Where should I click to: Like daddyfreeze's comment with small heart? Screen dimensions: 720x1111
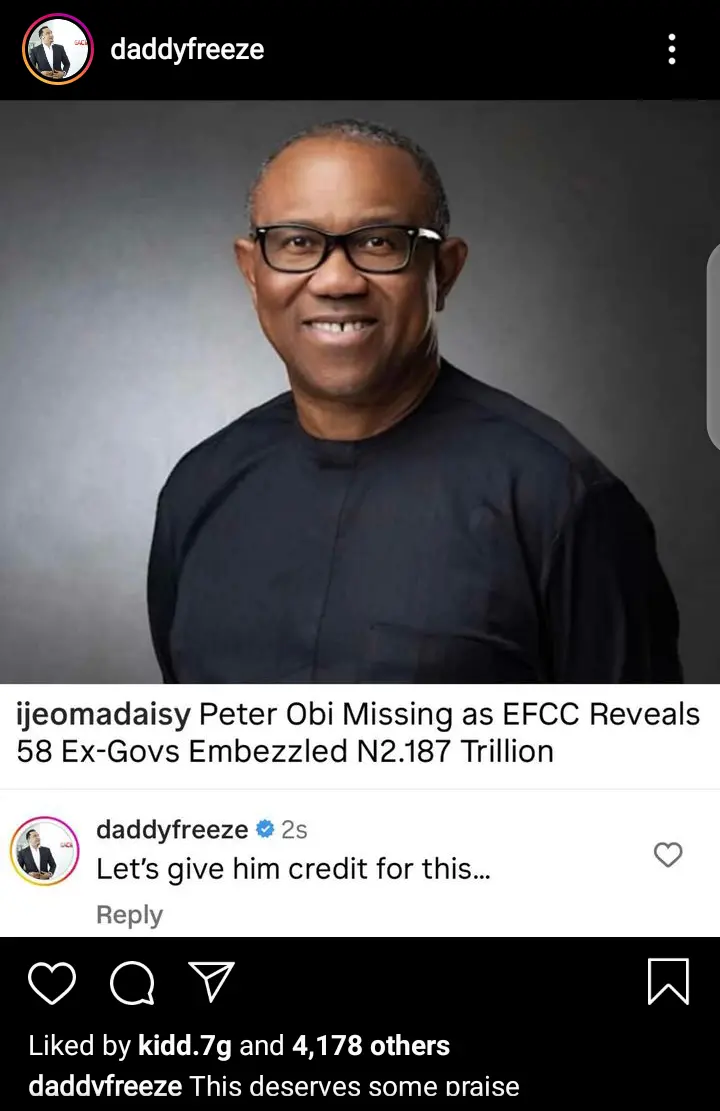[668, 855]
